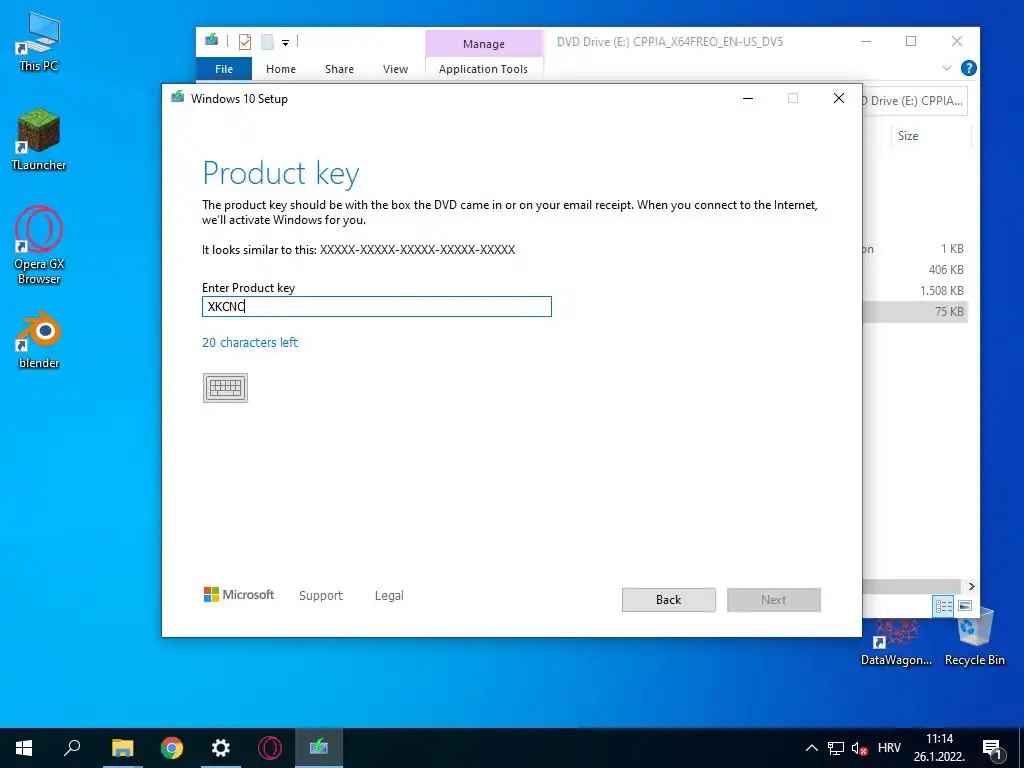Select blender desktop icon
This screenshot has width=1024, height=768.
click(x=39, y=340)
